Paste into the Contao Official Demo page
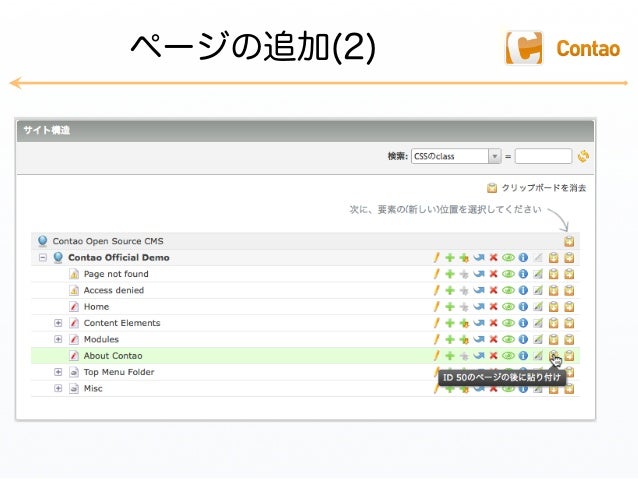 [569, 258]
